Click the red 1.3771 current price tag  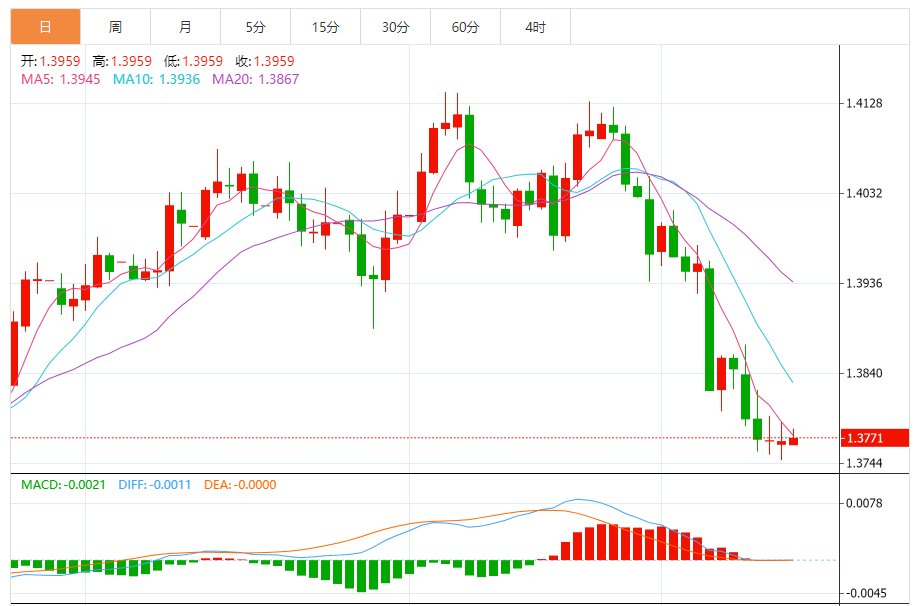pos(875,438)
